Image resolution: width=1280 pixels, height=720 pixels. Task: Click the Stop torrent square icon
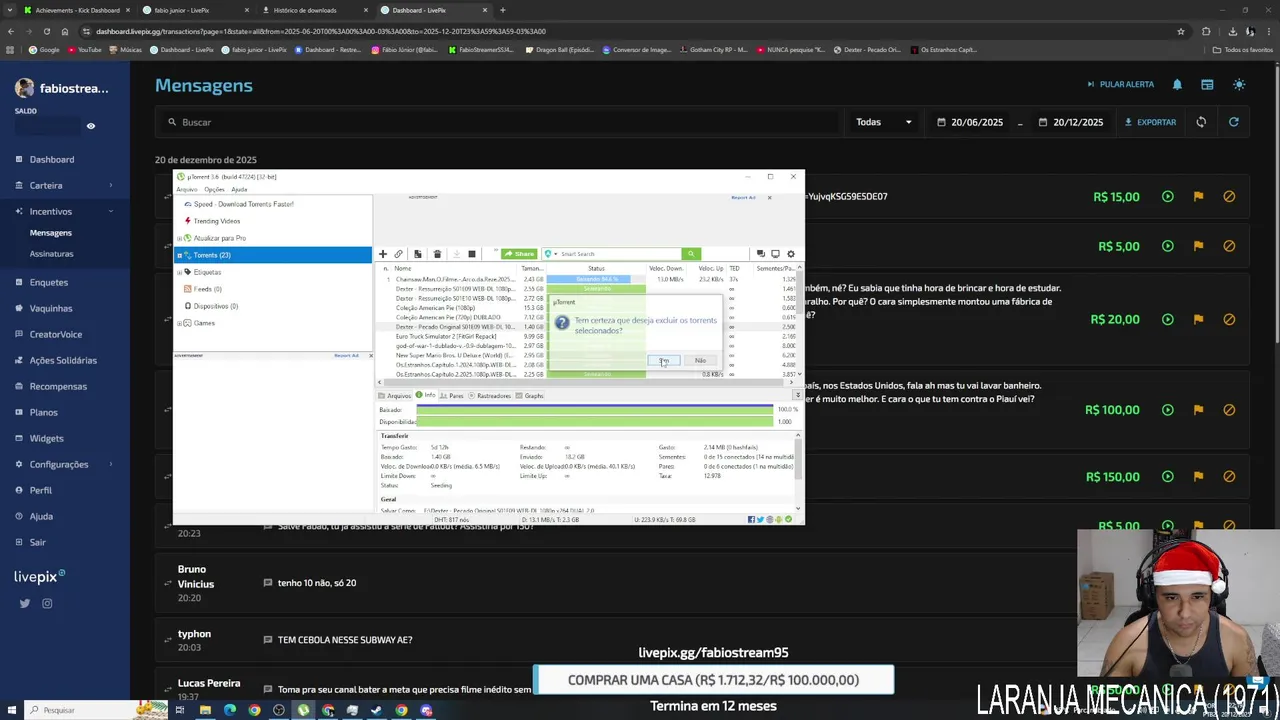[472, 254]
